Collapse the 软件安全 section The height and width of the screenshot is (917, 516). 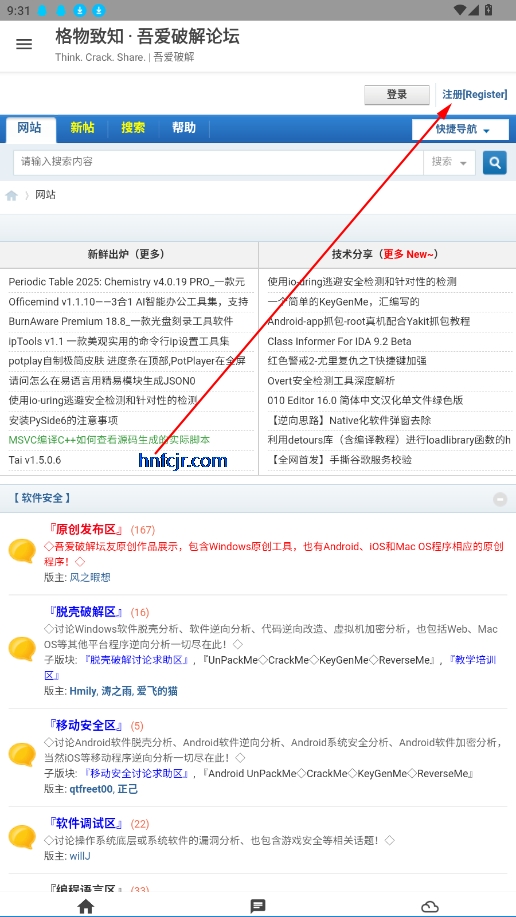(x=500, y=499)
